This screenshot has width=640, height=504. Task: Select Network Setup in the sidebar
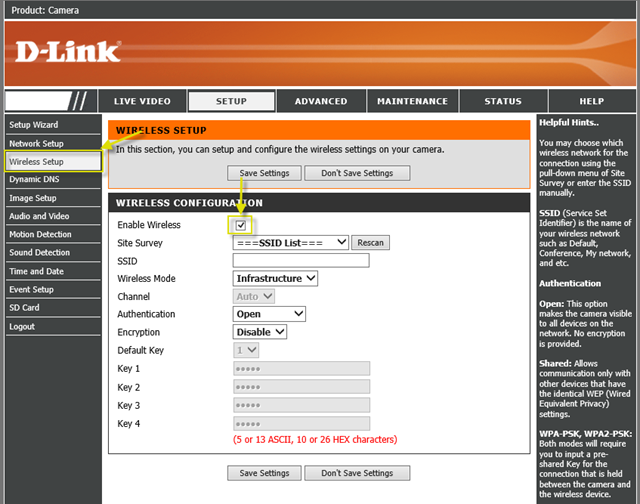pos(36,143)
